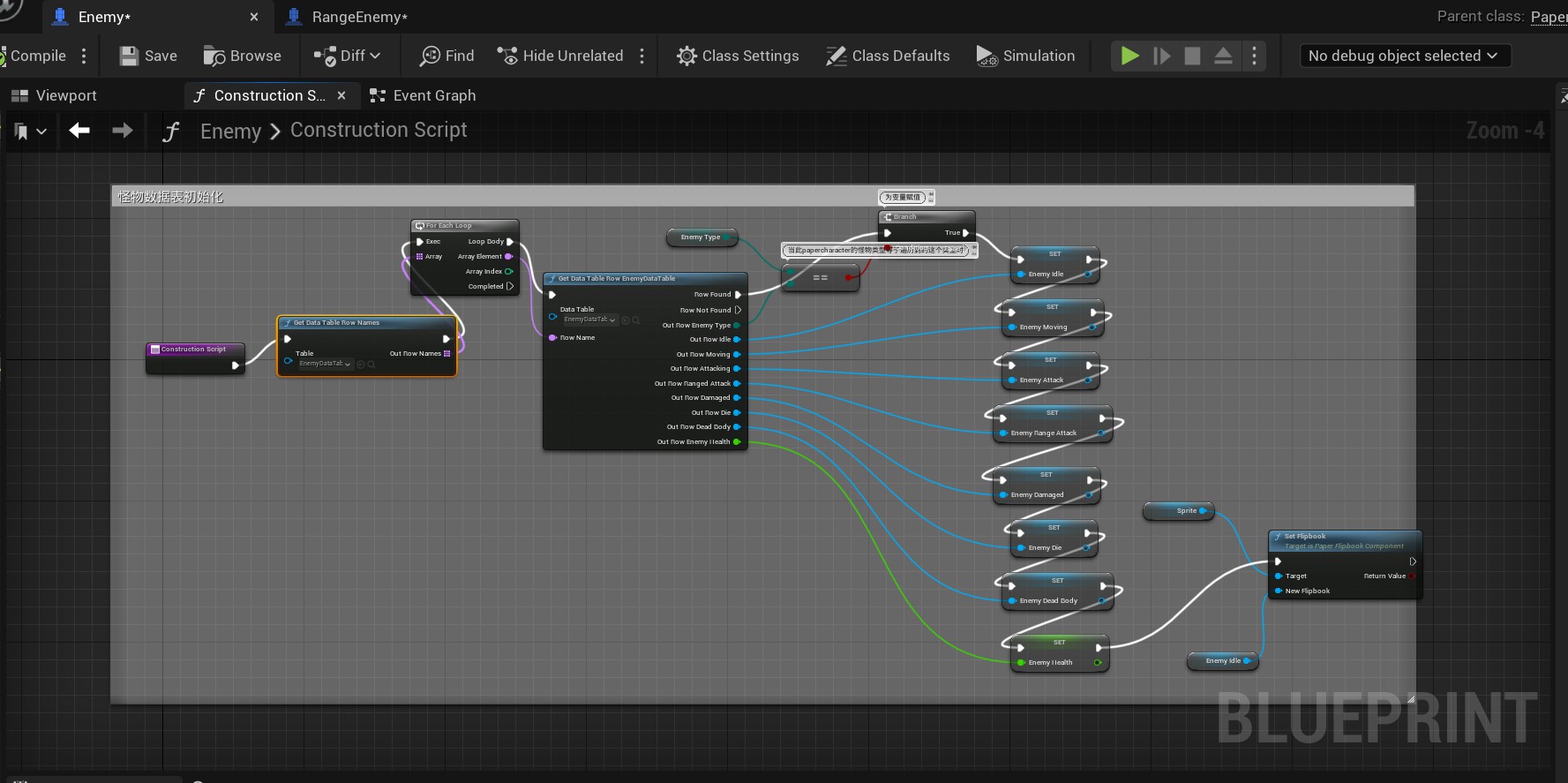The image size is (1568, 783).
Task: Click the Stop simulation button
Action: click(x=1192, y=56)
